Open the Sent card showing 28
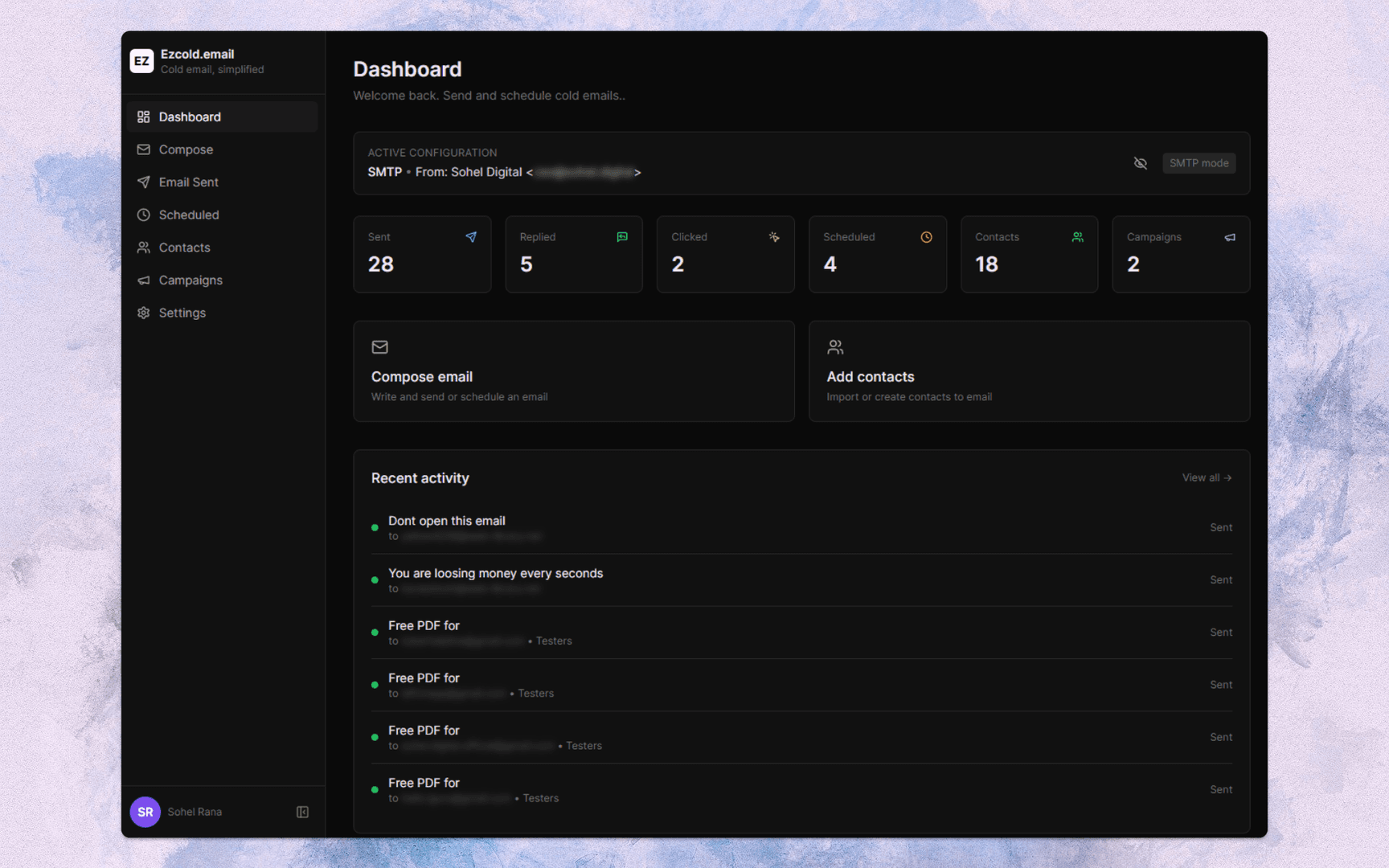Viewport: 1389px width, 868px height. (x=422, y=254)
